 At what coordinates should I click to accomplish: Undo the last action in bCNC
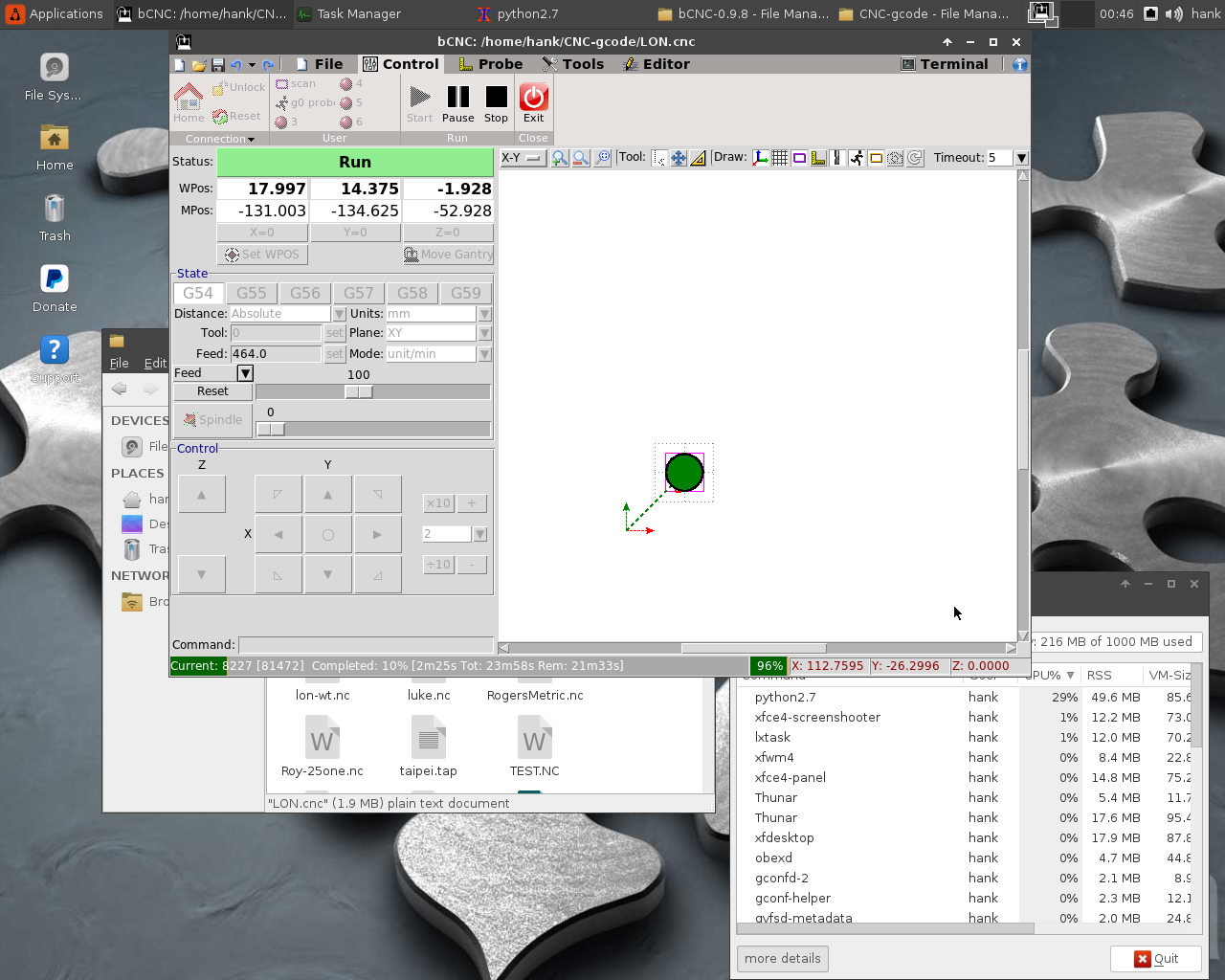pos(236,65)
